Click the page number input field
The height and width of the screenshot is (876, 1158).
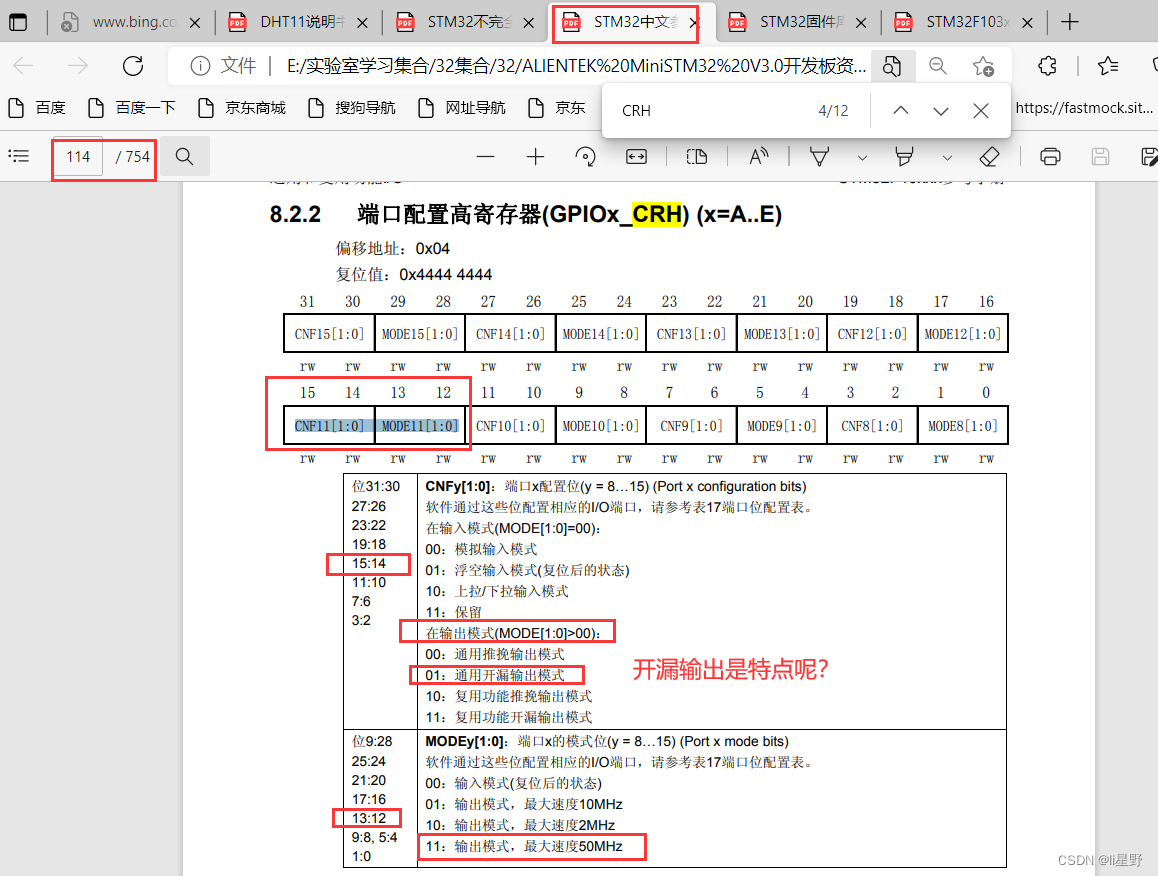78,157
